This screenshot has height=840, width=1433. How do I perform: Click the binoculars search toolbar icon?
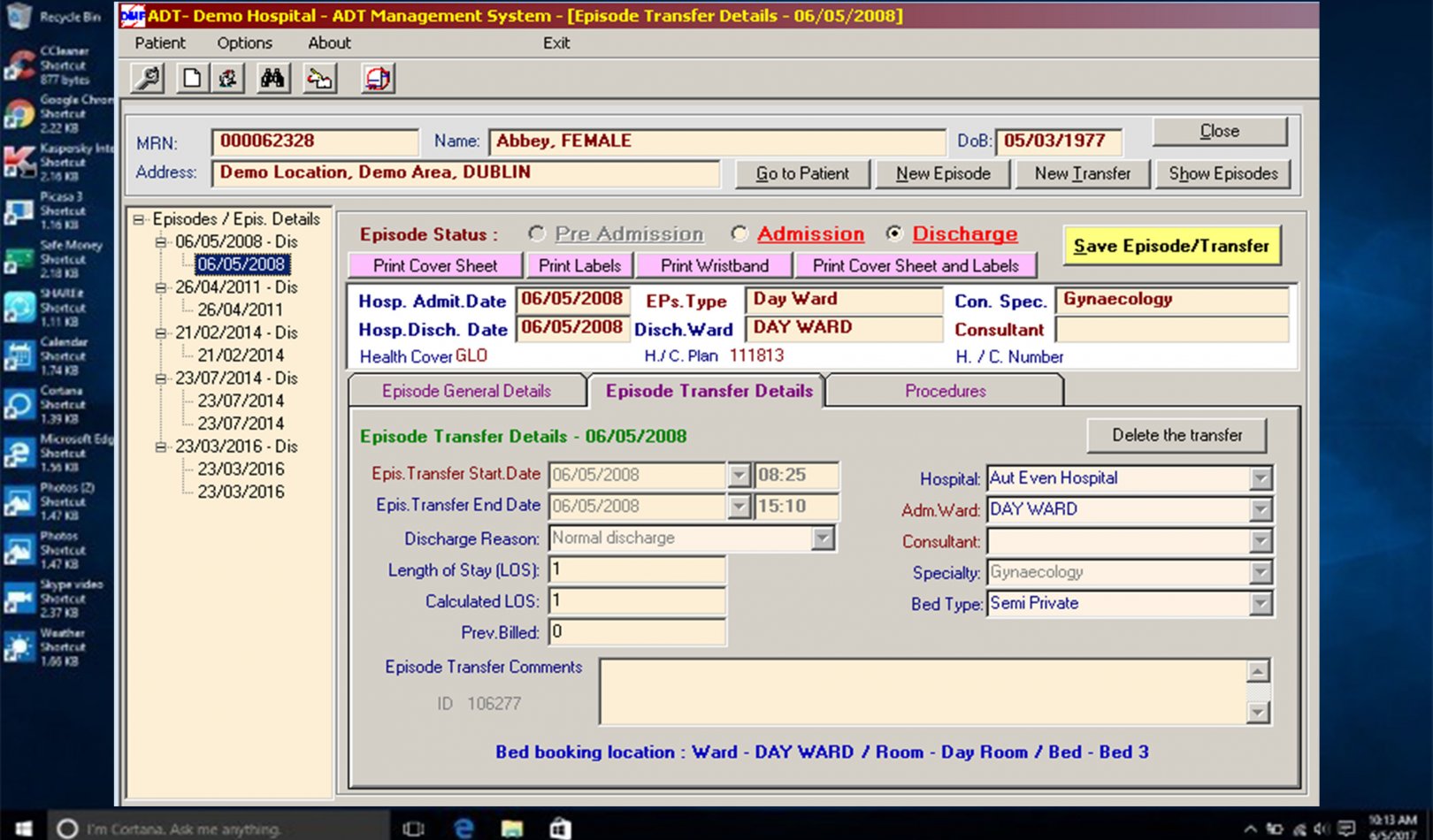tap(272, 79)
